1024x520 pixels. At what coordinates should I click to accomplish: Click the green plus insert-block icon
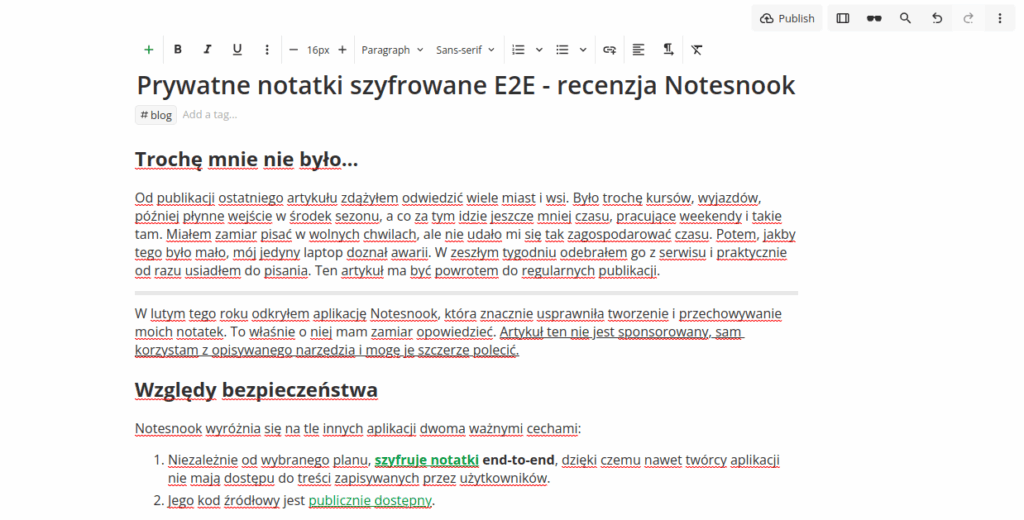[148, 50]
